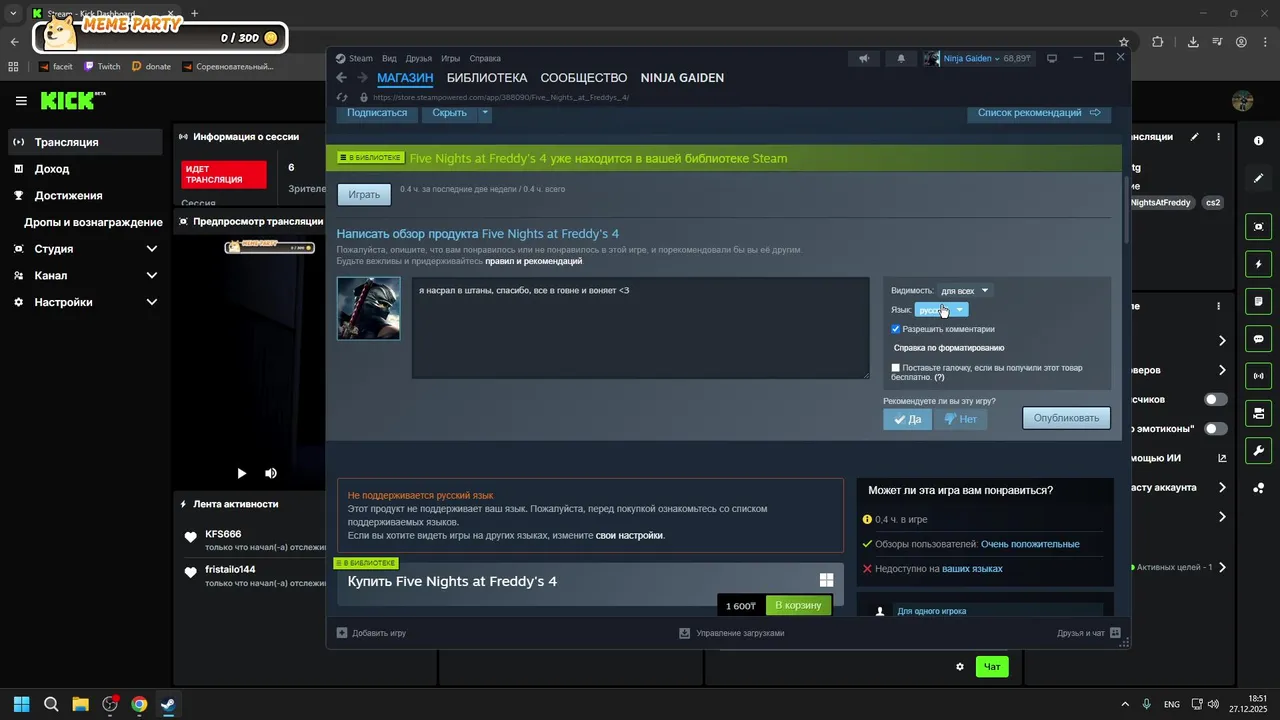The height and width of the screenshot is (720, 1280).
Task: Click three-dot menu next to stream info pencil
Action: coord(1218,137)
